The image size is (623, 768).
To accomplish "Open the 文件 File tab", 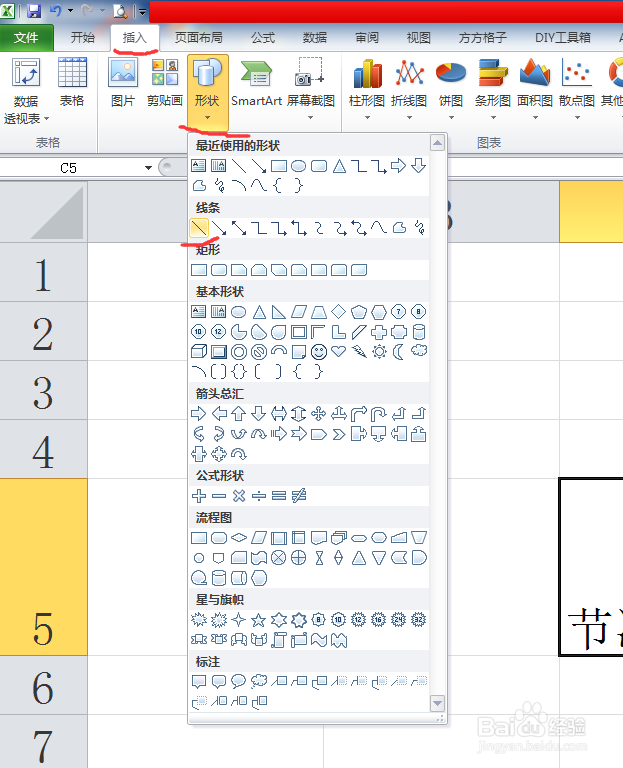I will pos(26,38).
